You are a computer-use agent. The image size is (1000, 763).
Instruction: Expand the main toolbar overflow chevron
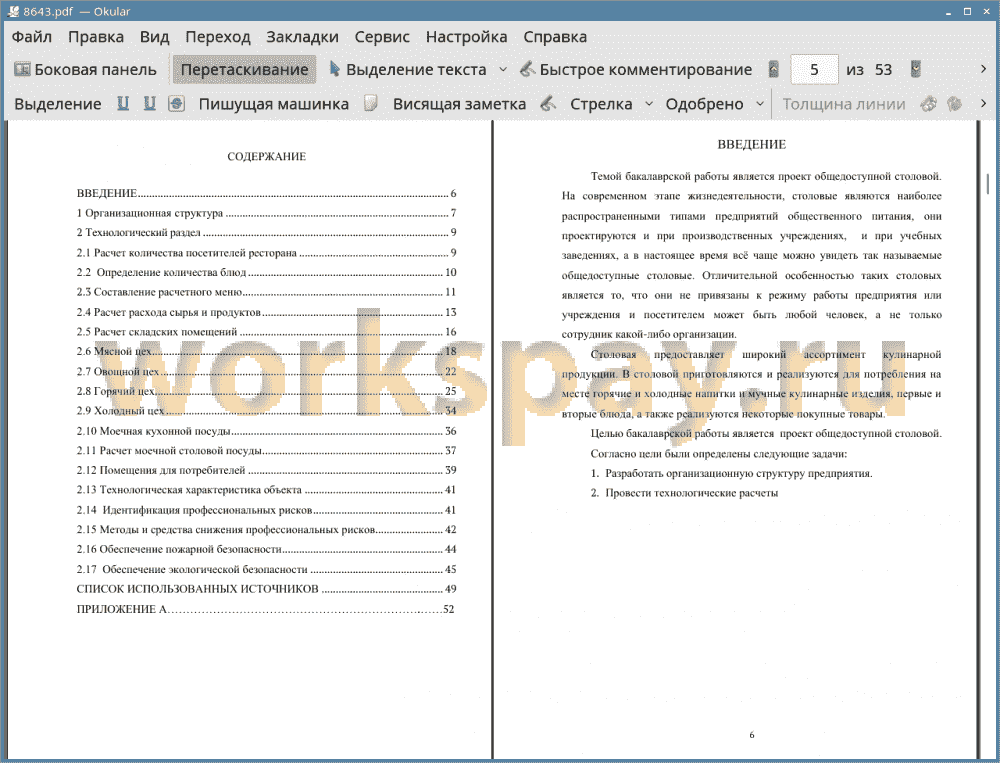point(983,69)
